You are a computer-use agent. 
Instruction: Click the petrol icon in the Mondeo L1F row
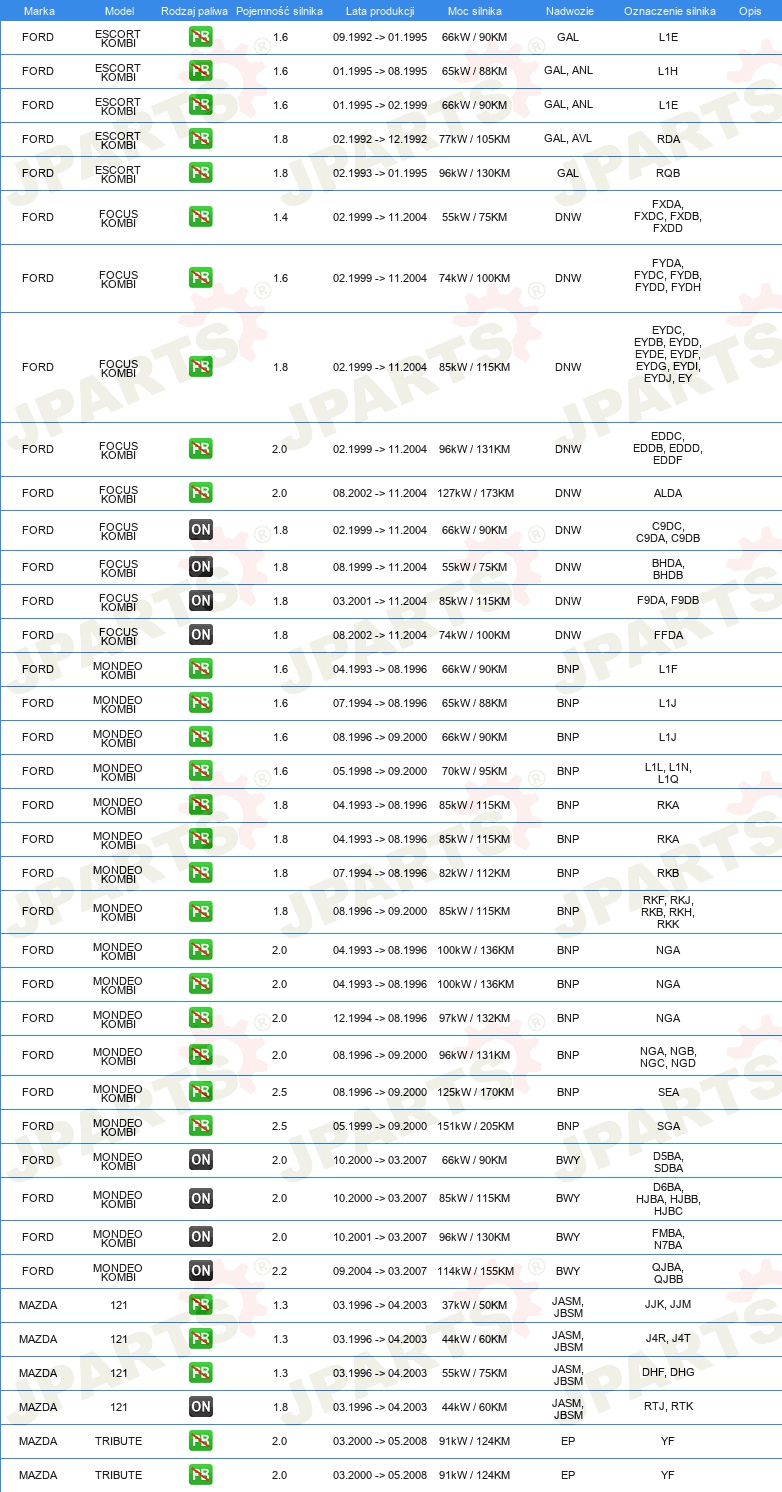(201, 669)
